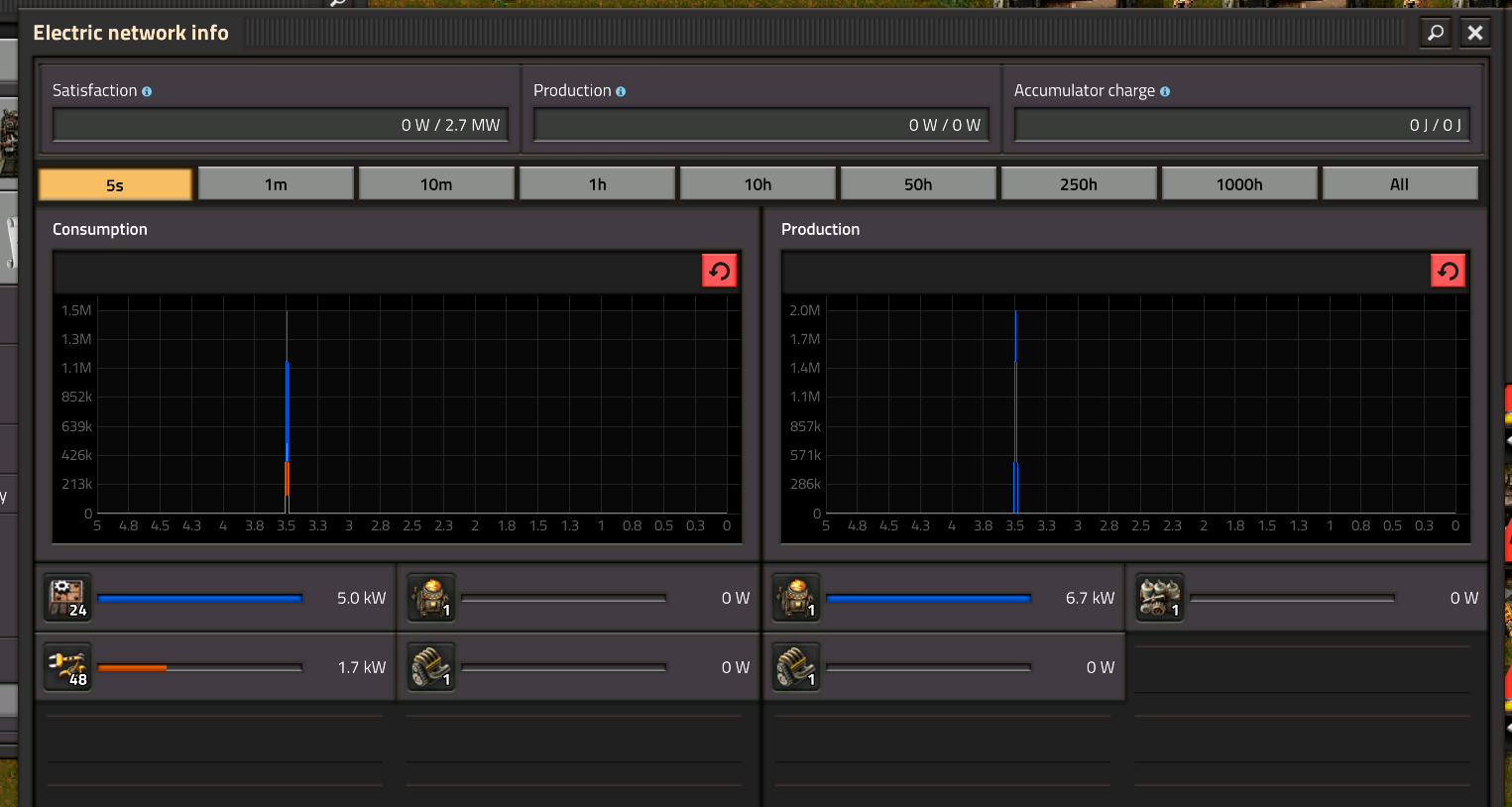This screenshot has width=1512, height=807.
Task: Click the info icon beside the top Production label
Action: click(x=621, y=91)
